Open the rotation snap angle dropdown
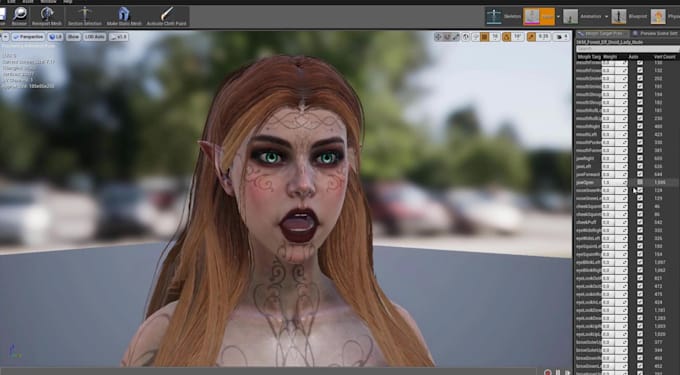 tap(517, 37)
